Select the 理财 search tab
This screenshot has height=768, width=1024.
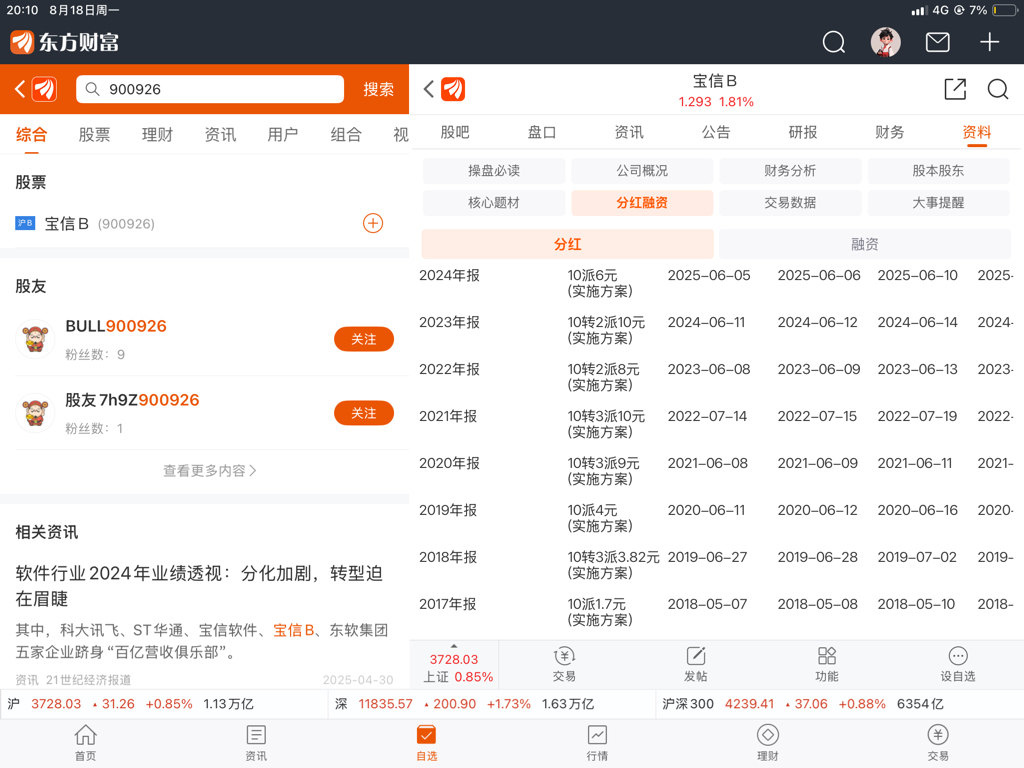coord(157,135)
